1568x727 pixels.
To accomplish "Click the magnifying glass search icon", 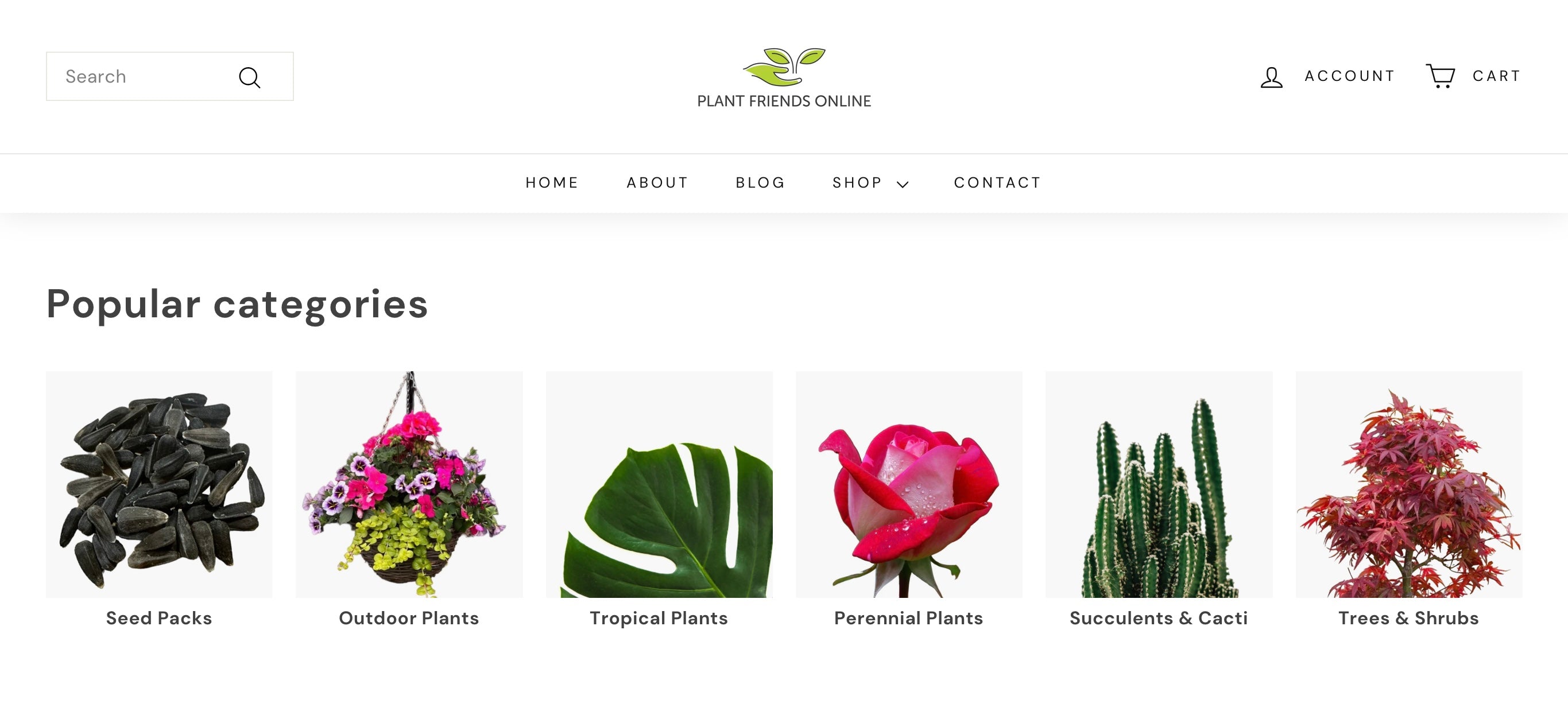I will coord(250,77).
